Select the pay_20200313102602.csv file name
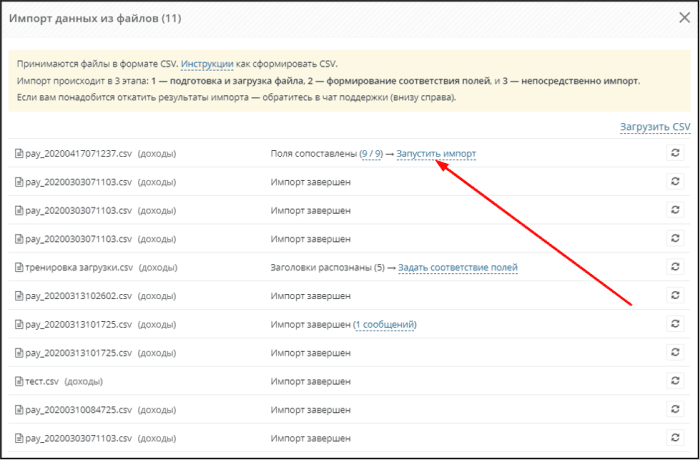 point(79,296)
